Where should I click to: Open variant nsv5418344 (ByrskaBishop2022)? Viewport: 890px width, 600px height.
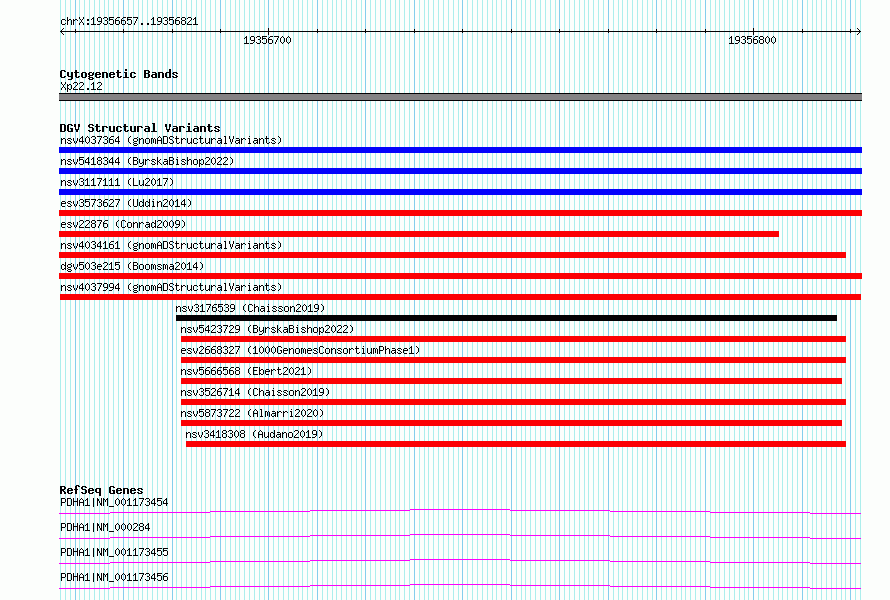(147, 161)
